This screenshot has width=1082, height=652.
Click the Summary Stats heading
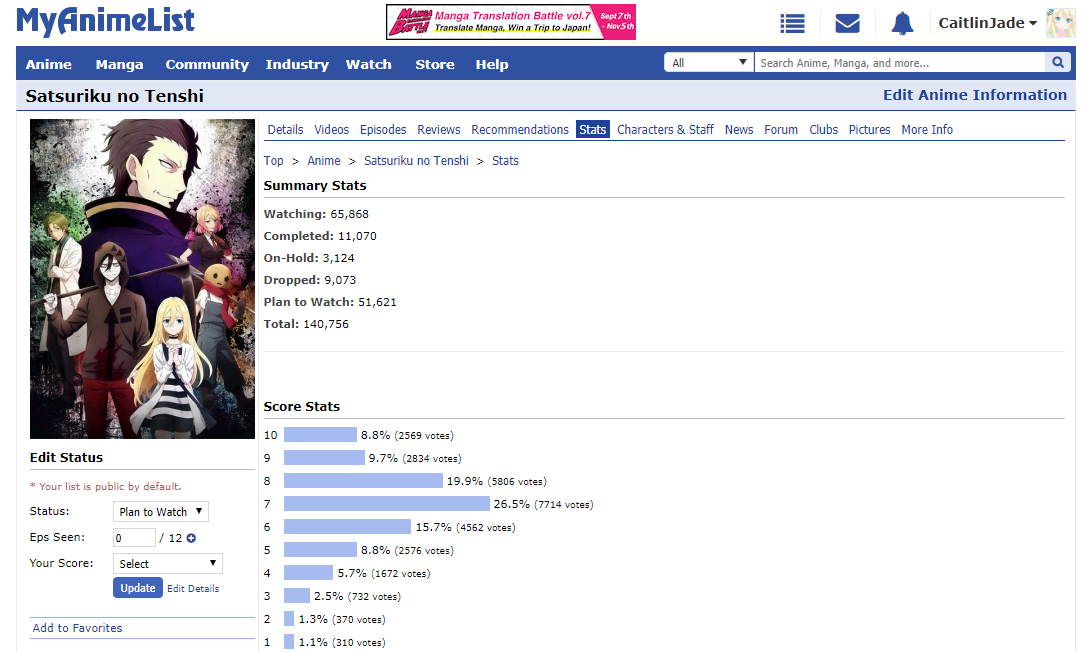315,186
